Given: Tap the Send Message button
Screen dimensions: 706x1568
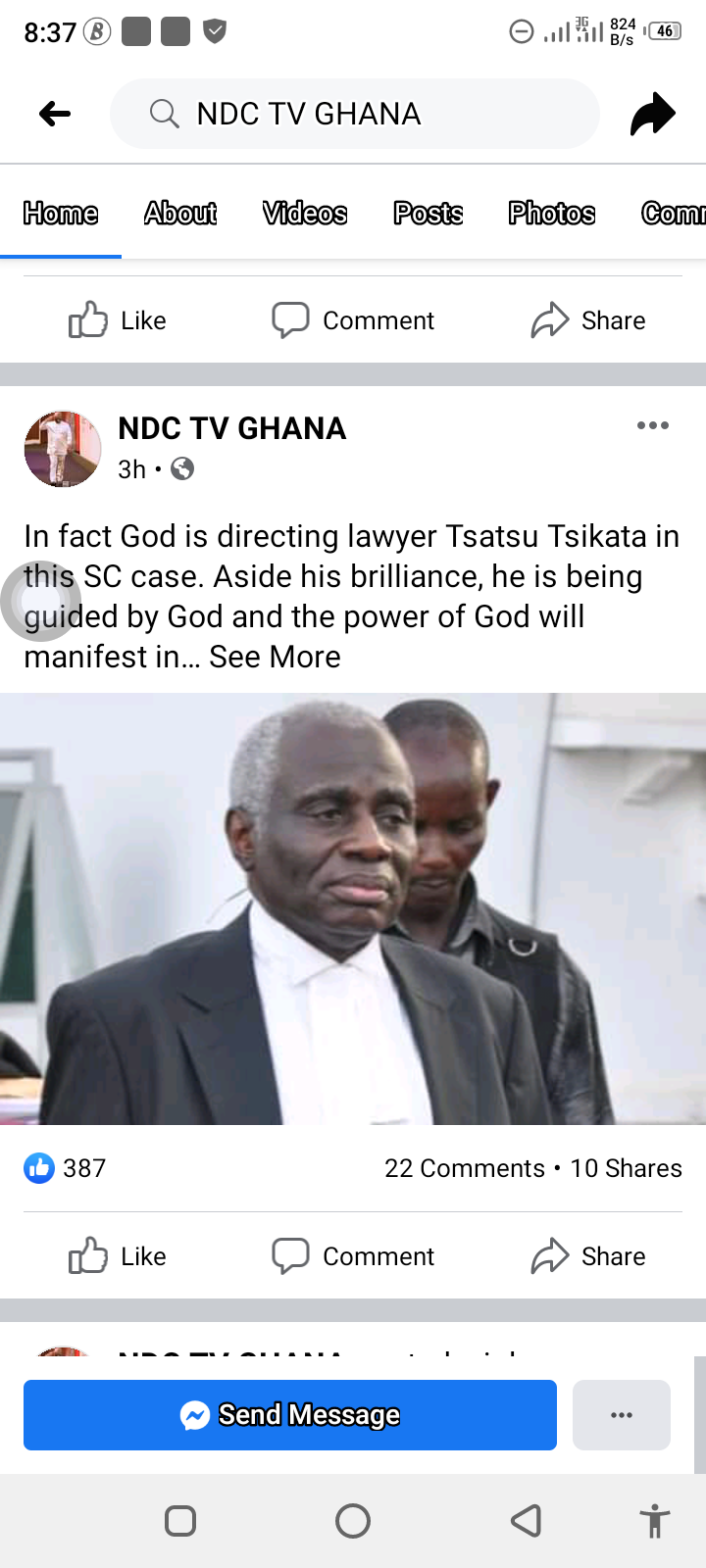Looking at the screenshot, I should tap(290, 1415).
